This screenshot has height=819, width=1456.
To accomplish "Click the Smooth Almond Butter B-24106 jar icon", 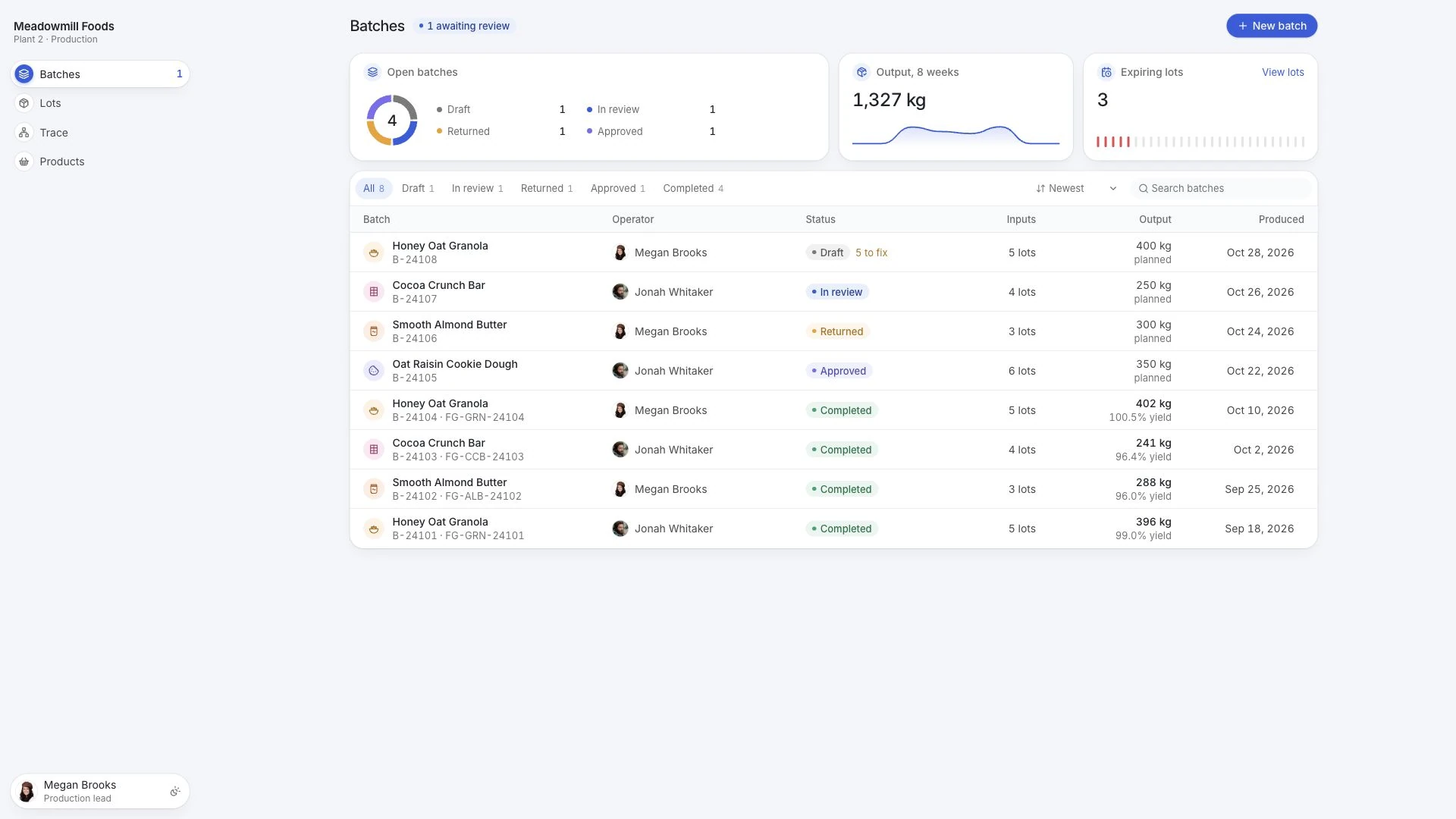I will pyautogui.click(x=374, y=331).
